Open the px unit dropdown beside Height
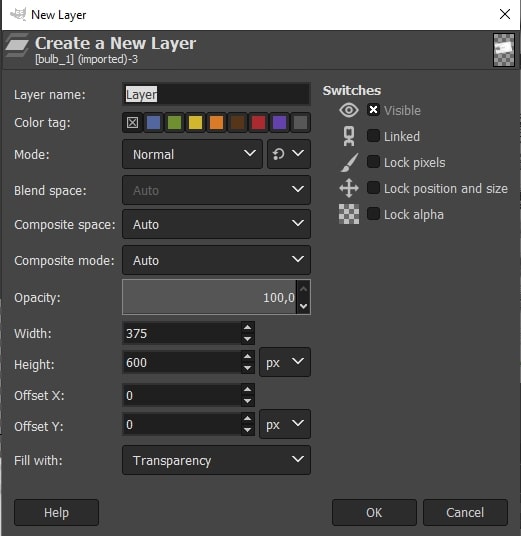 click(285, 362)
